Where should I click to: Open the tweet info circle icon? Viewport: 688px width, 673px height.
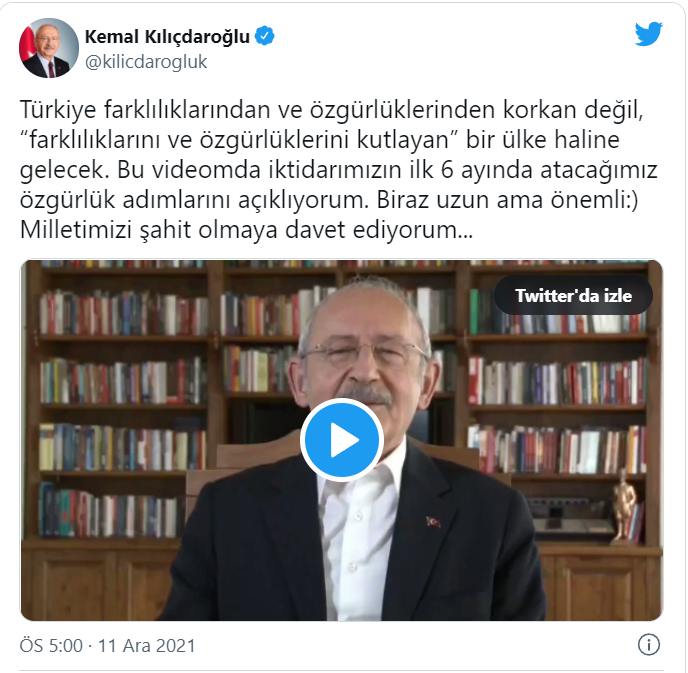point(649,645)
